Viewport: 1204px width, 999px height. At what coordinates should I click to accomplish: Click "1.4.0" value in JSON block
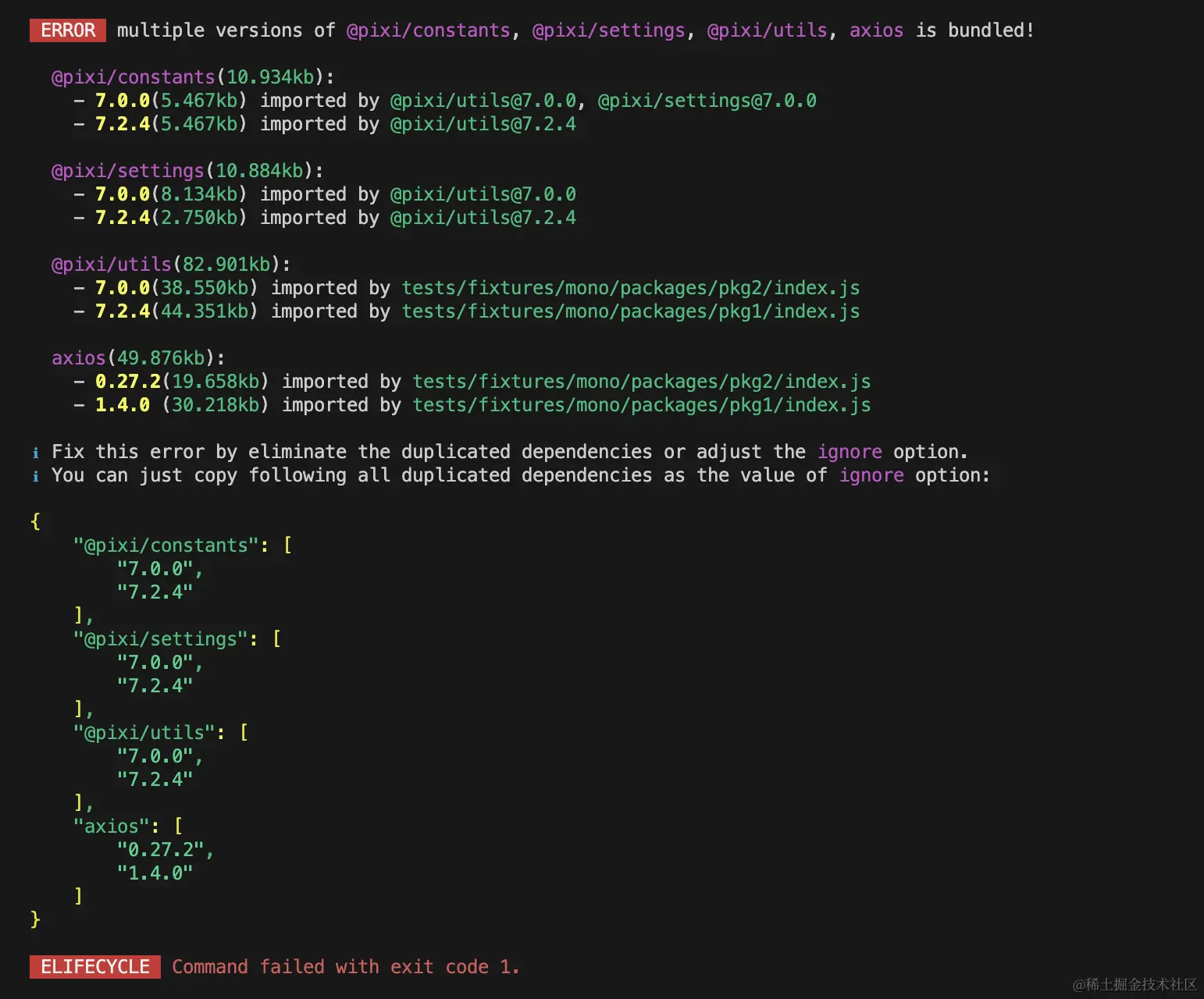[x=155, y=873]
